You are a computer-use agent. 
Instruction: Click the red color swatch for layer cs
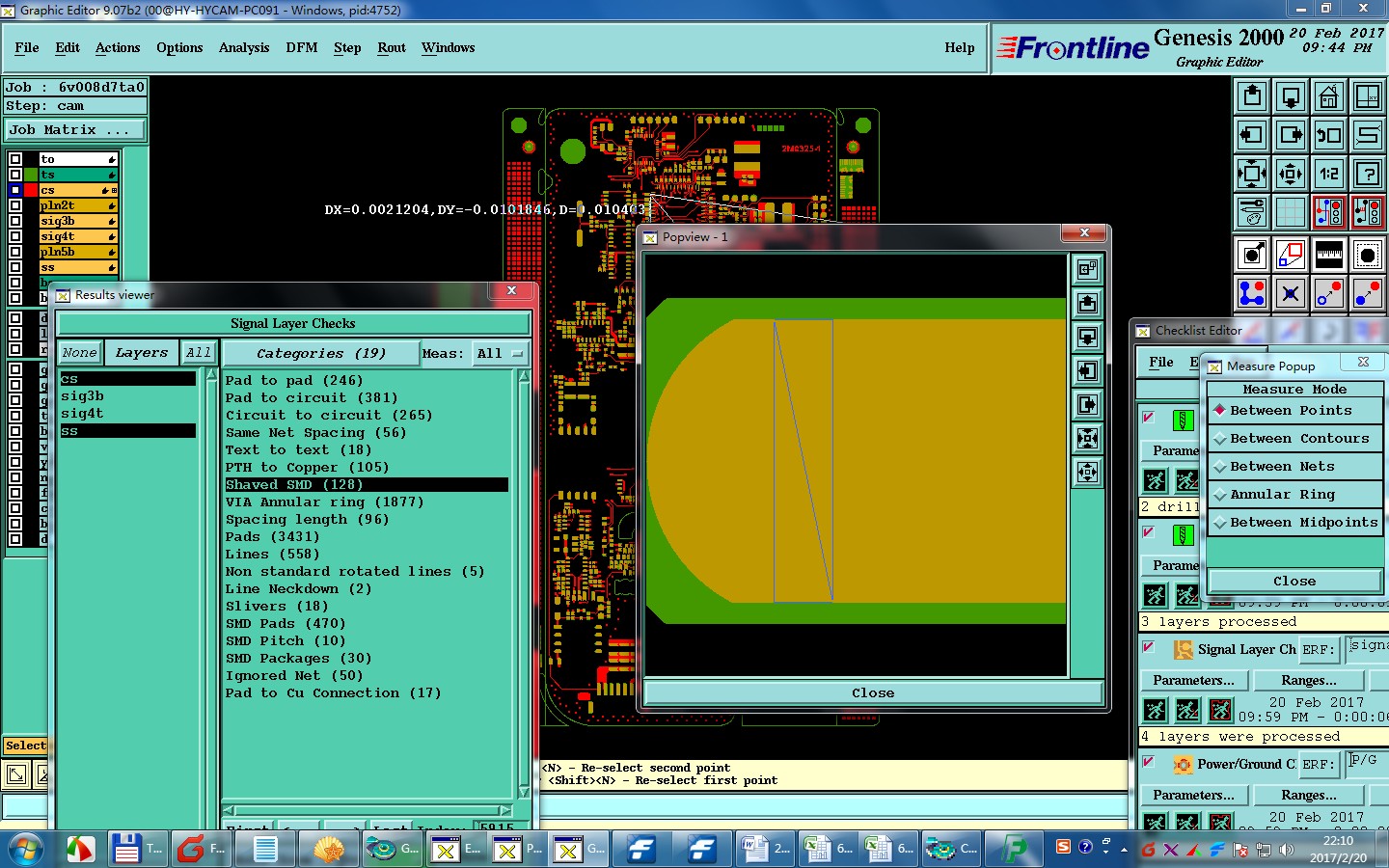tap(32, 190)
